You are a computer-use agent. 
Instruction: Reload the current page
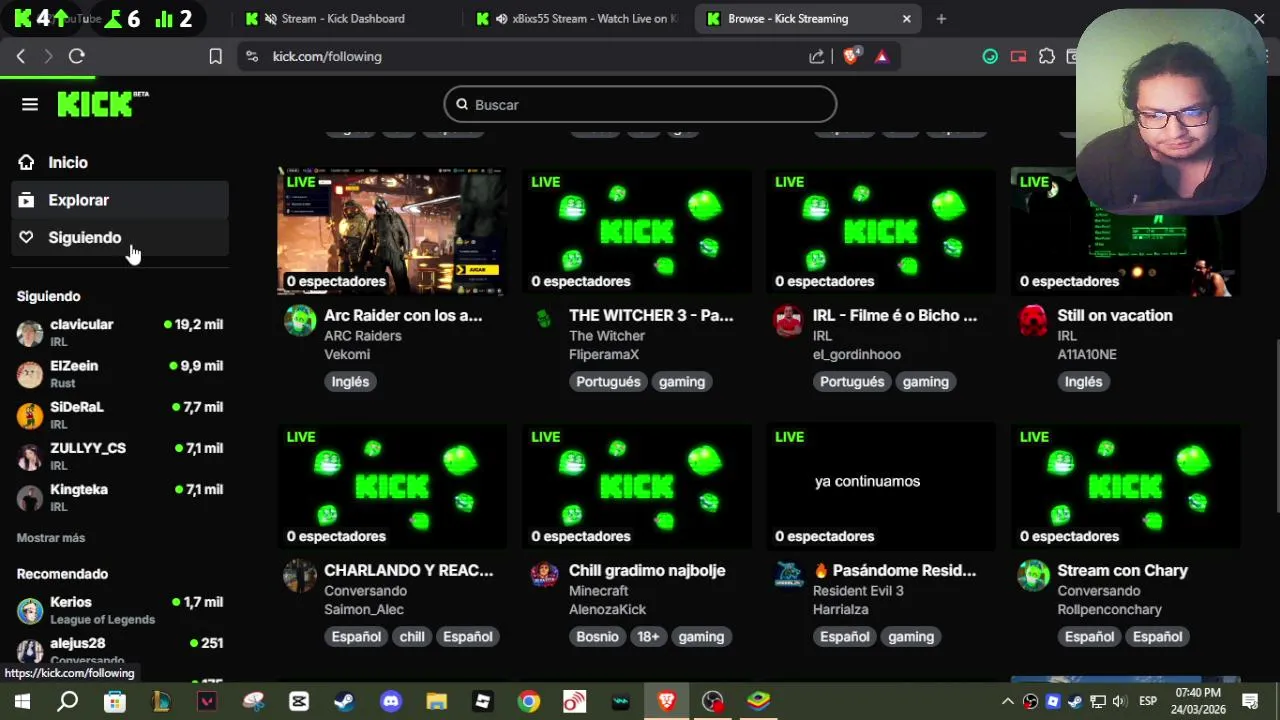[76, 56]
